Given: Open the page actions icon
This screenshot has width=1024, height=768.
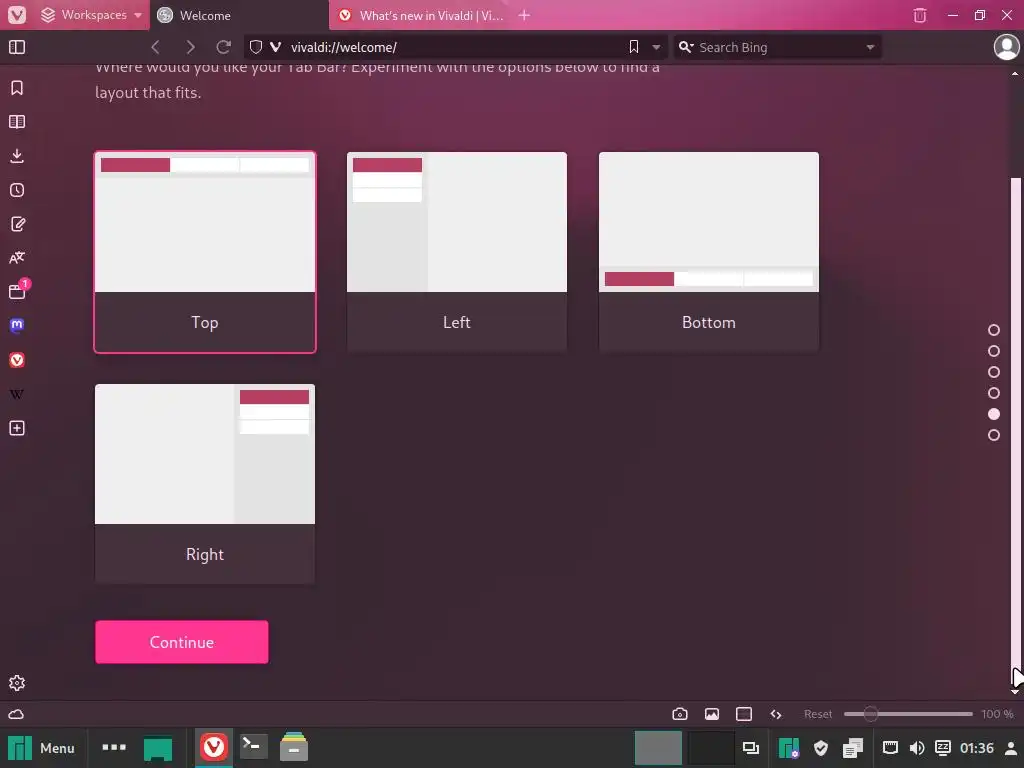Looking at the screenshot, I should tap(776, 714).
